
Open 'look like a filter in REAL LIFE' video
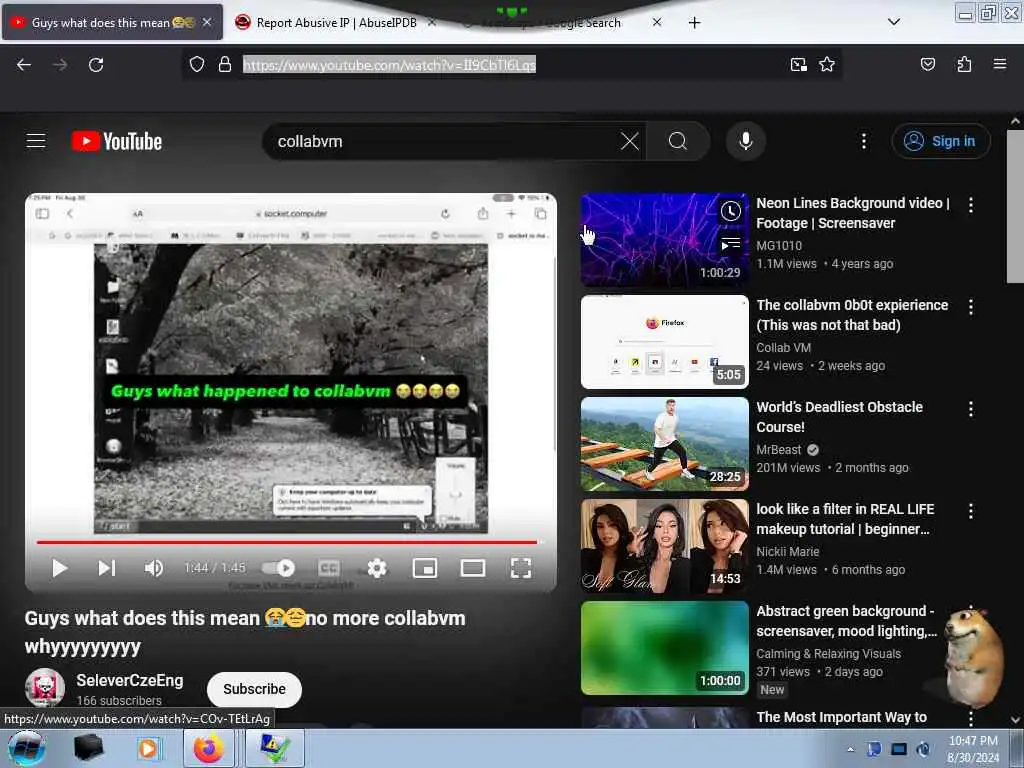(x=845, y=519)
